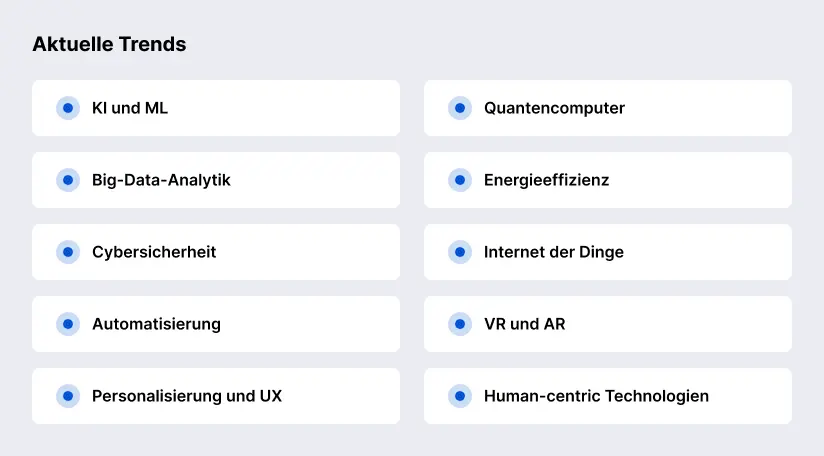Select the Big-Data-Analytik text label
This screenshot has height=456, width=824.
pyautogui.click(x=161, y=180)
